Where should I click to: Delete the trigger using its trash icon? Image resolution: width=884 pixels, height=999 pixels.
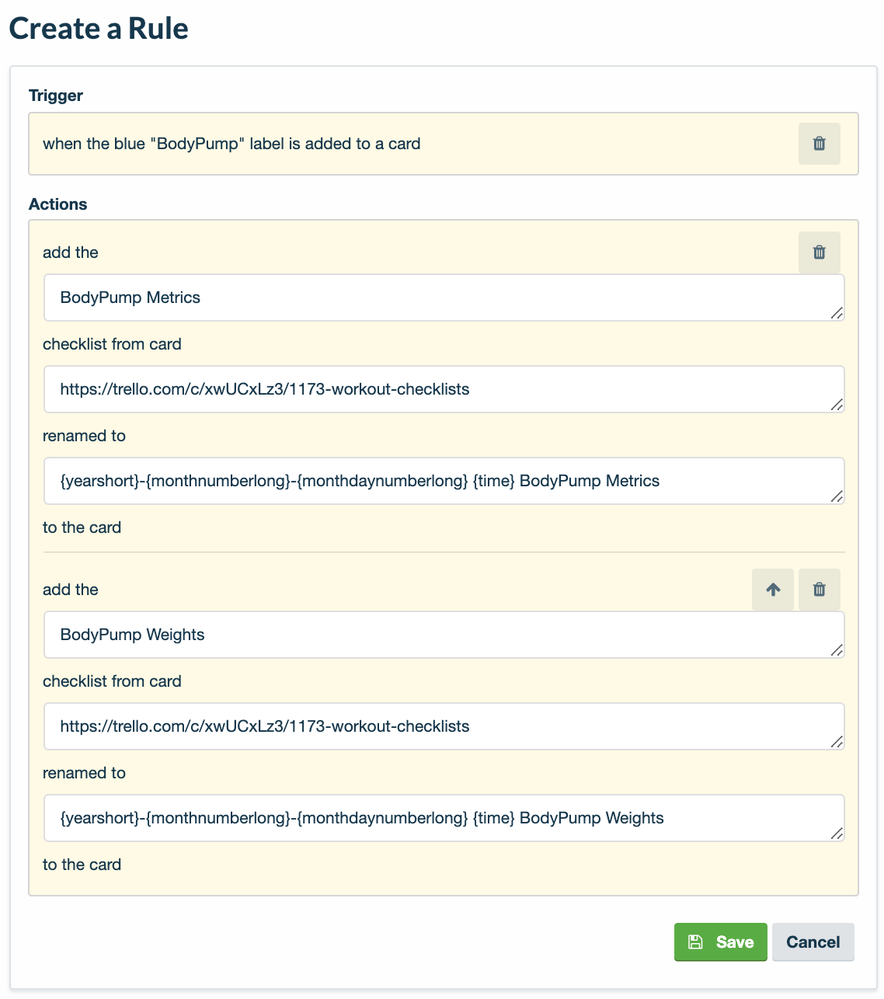[x=819, y=143]
